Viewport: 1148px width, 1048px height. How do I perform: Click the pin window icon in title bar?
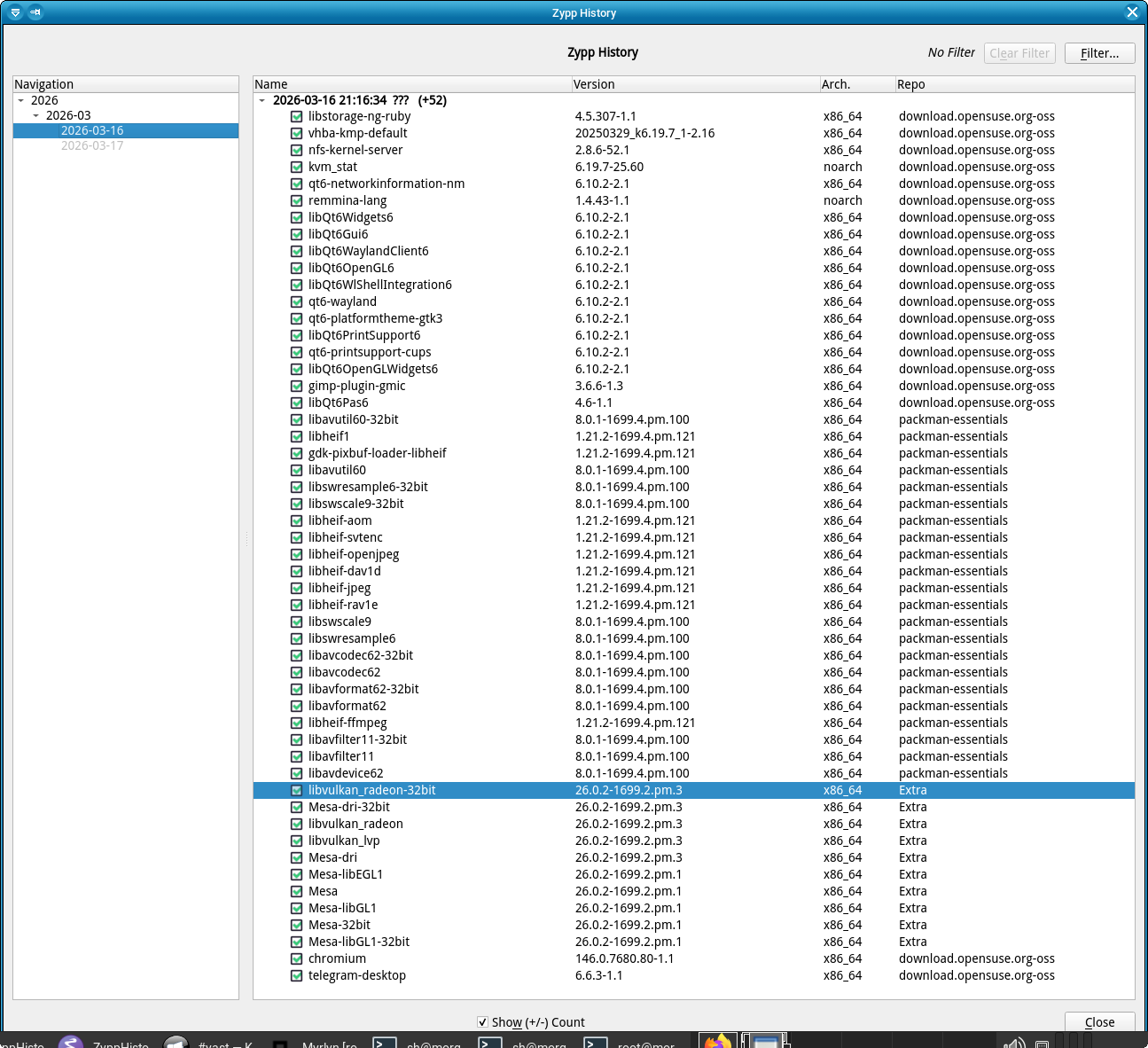click(35, 12)
